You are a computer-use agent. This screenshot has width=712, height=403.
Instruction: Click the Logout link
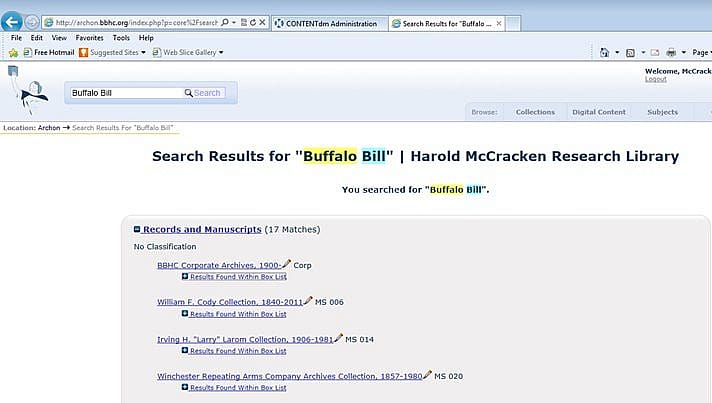coord(656,79)
